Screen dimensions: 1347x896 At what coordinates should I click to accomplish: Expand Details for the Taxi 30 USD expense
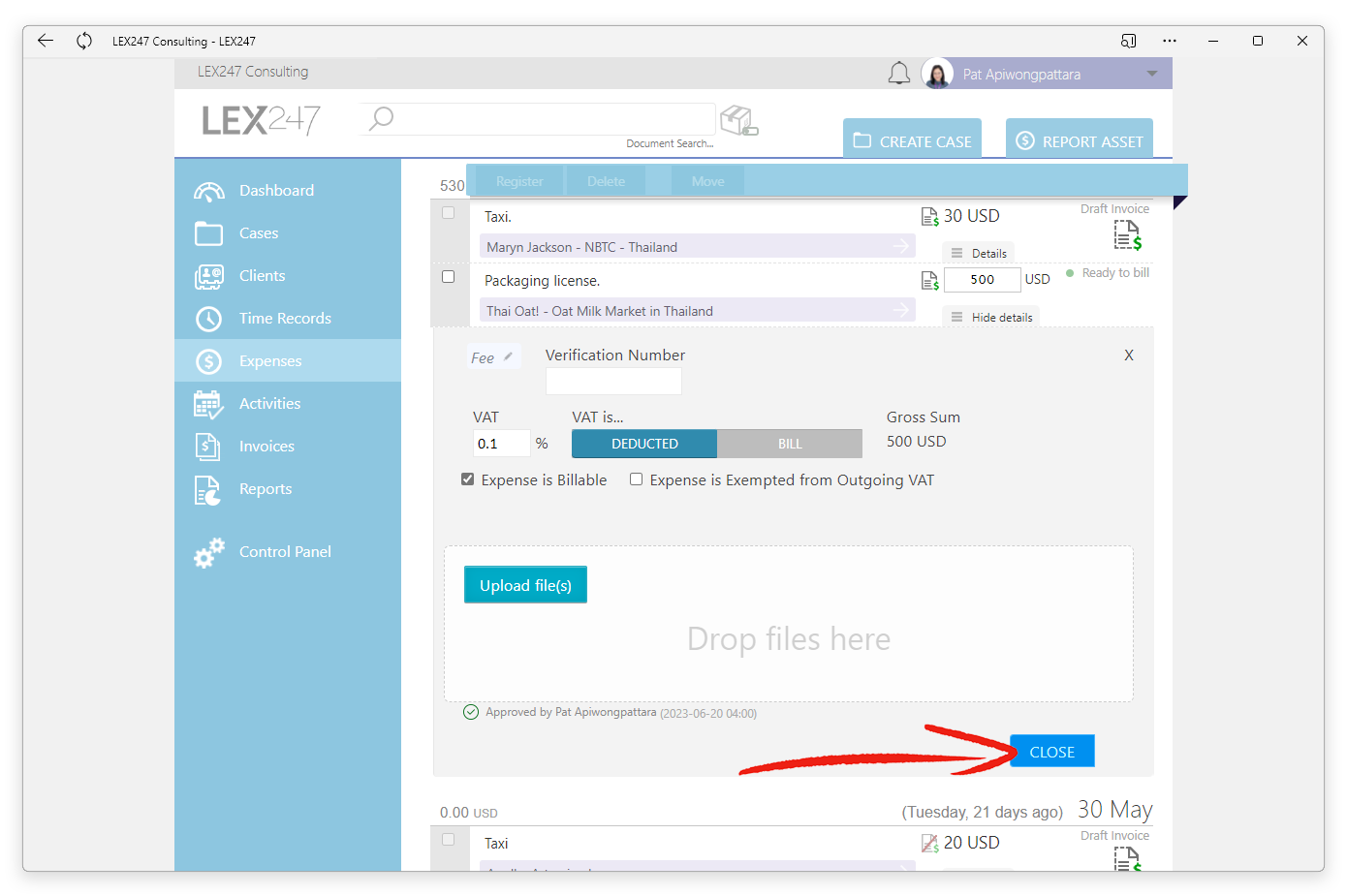(x=979, y=253)
